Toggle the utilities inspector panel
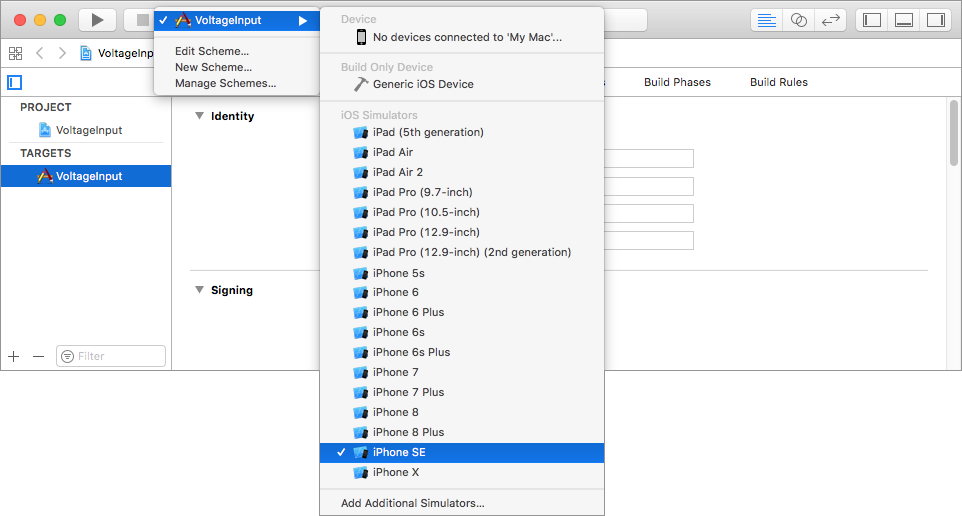 click(x=936, y=20)
